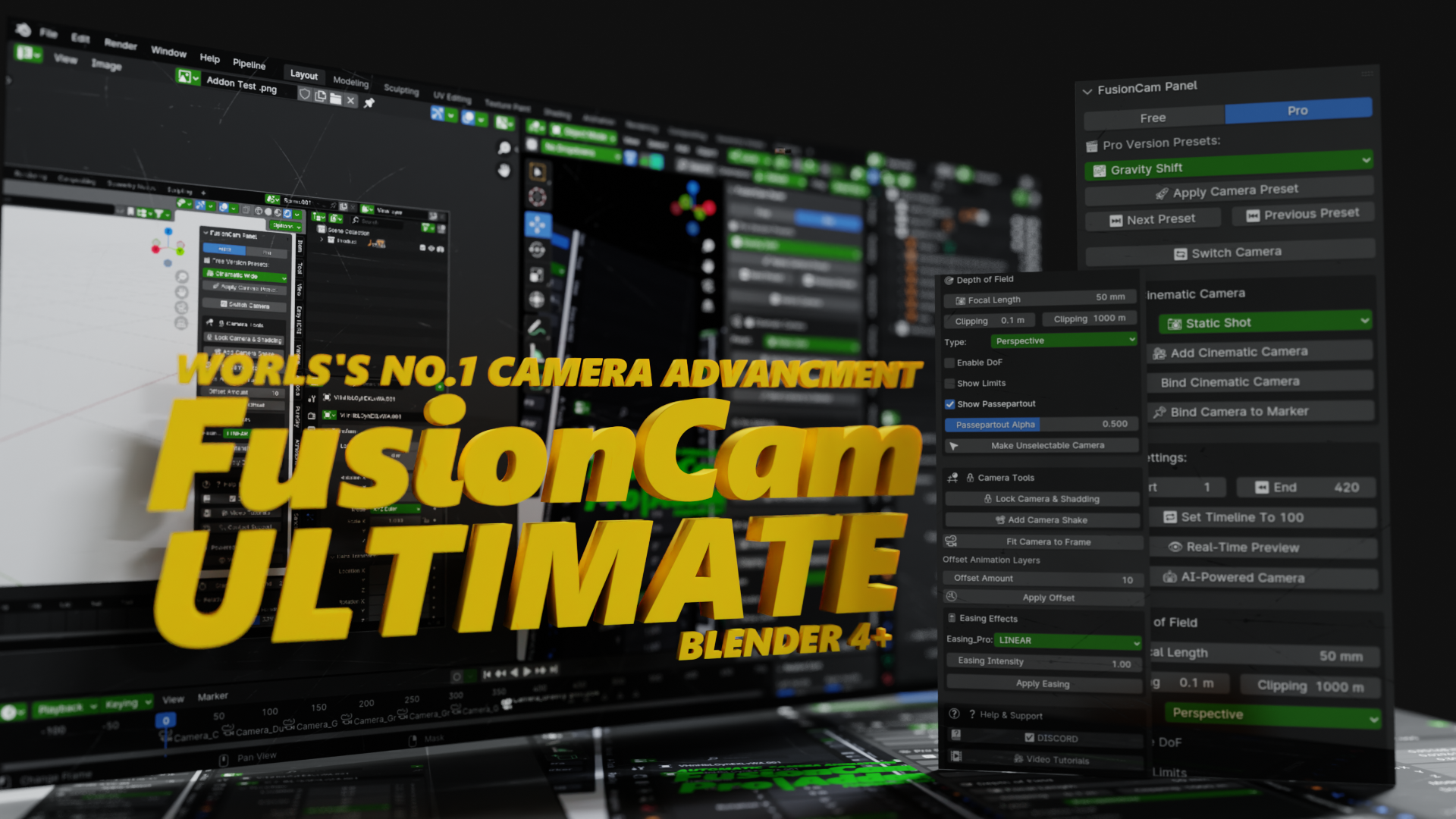
Task: Click the End 420 frame field
Action: (1306, 487)
